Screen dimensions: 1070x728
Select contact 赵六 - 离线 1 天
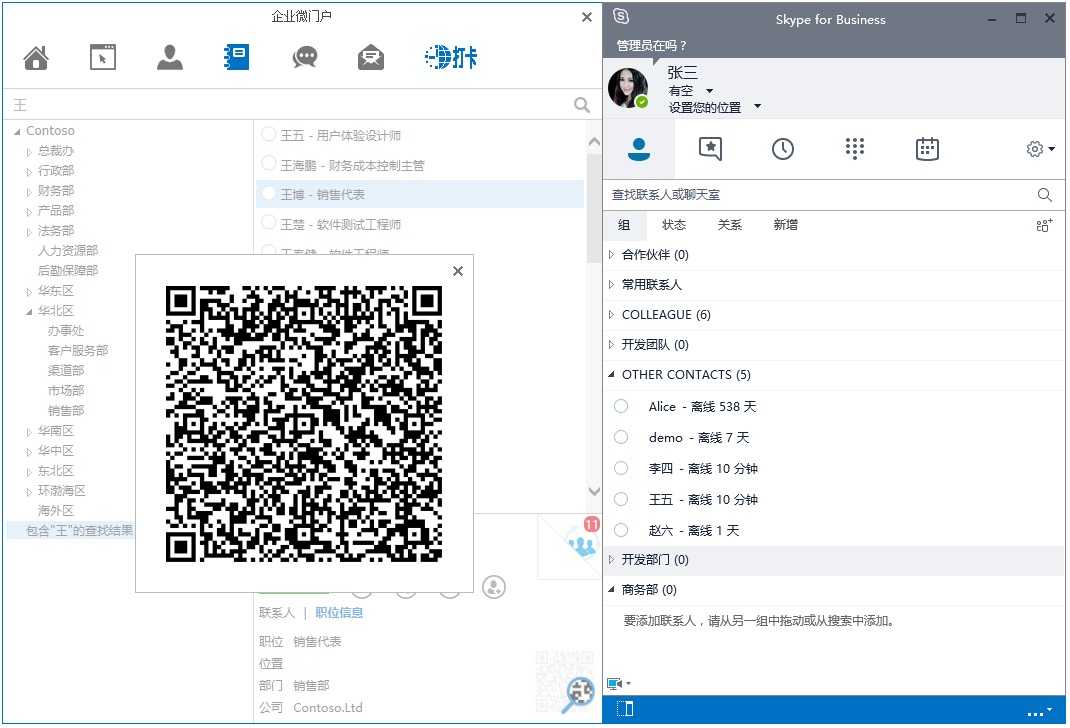click(x=834, y=530)
